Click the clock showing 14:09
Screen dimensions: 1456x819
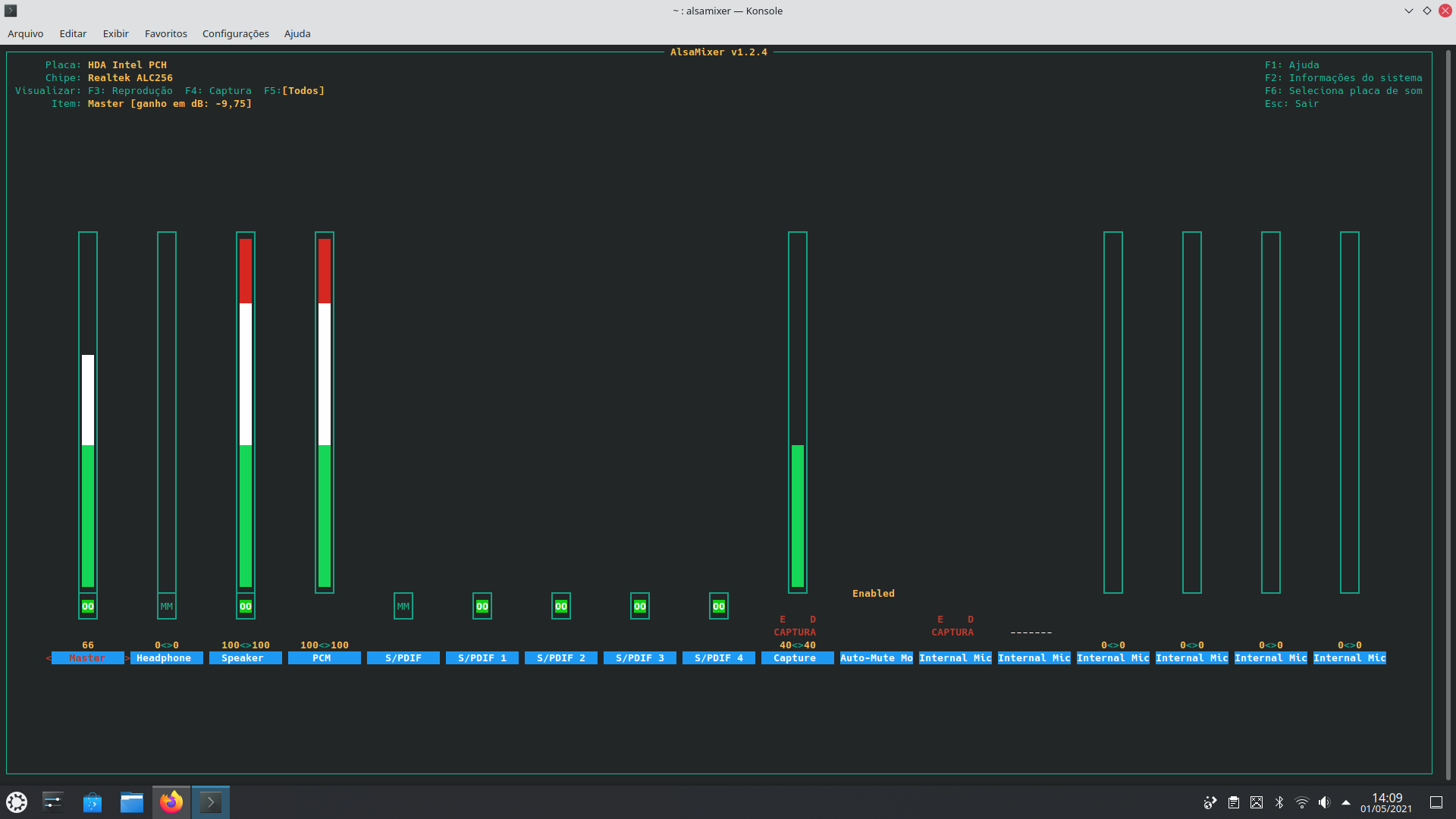pos(1386,802)
